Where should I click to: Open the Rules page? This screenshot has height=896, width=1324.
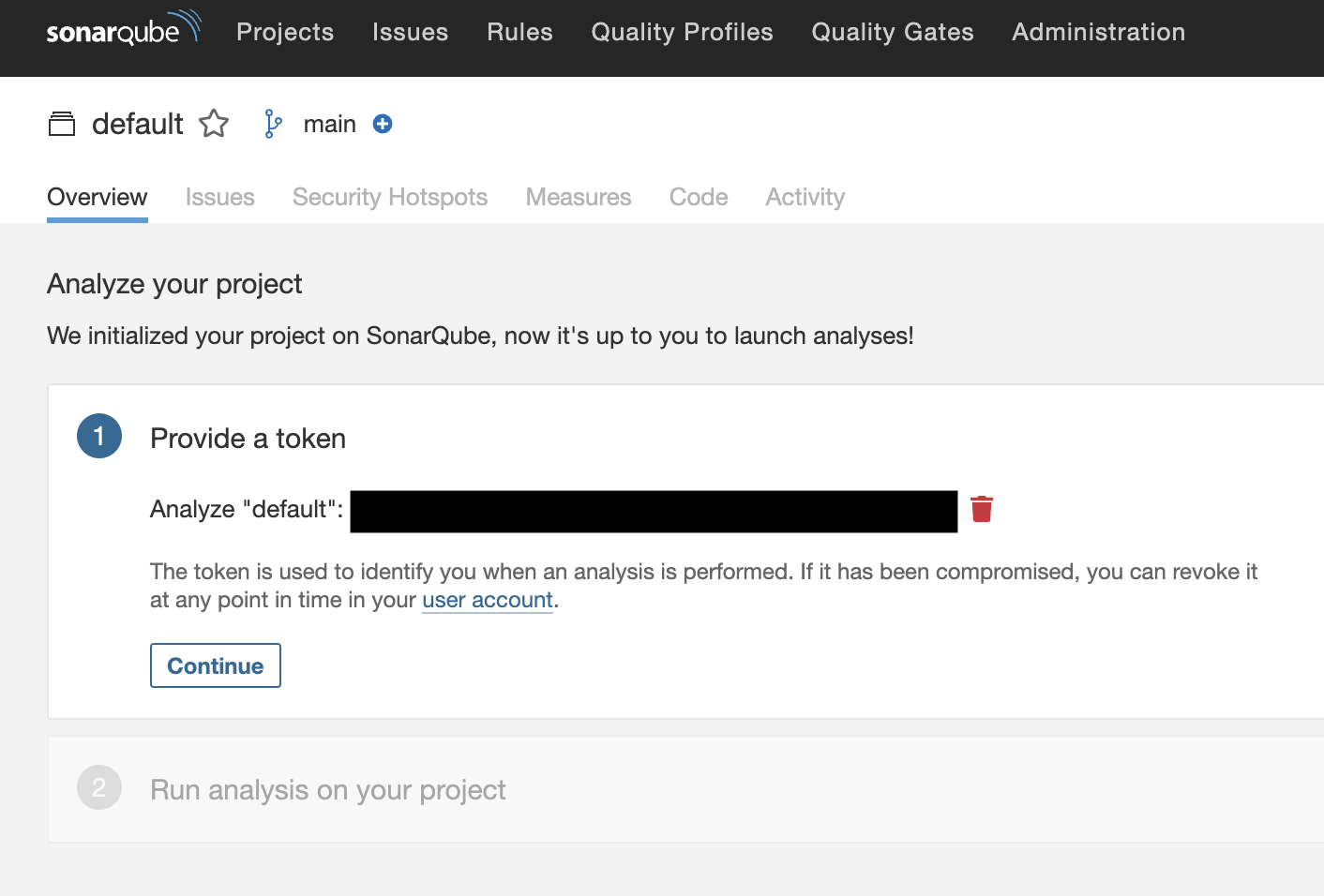point(519,32)
